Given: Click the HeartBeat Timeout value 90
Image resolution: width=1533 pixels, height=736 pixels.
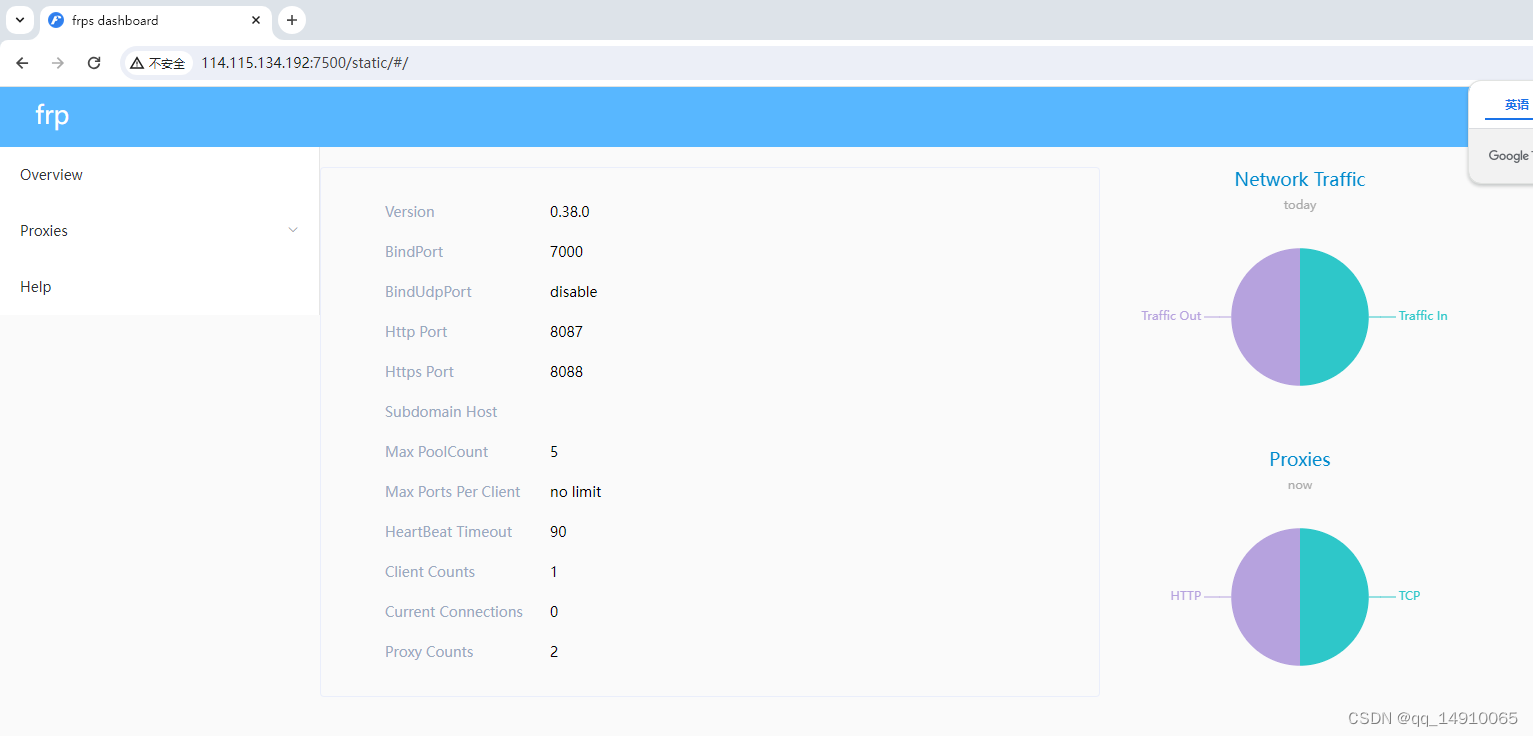Looking at the screenshot, I should 558,532.
